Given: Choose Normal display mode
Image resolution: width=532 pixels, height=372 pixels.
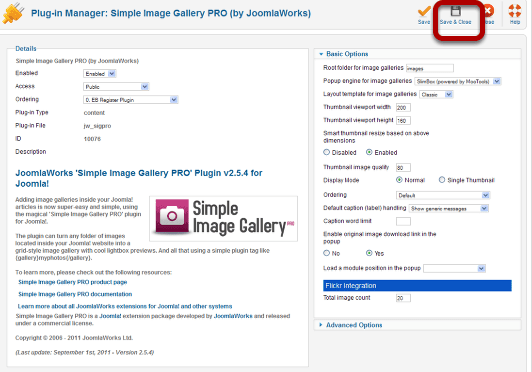Looking at the screenshot, I should coord(399,180).
